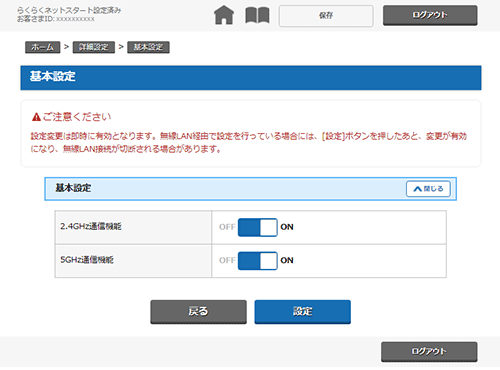
Task: Click the 保存 save button
Action: pos(326,16)
